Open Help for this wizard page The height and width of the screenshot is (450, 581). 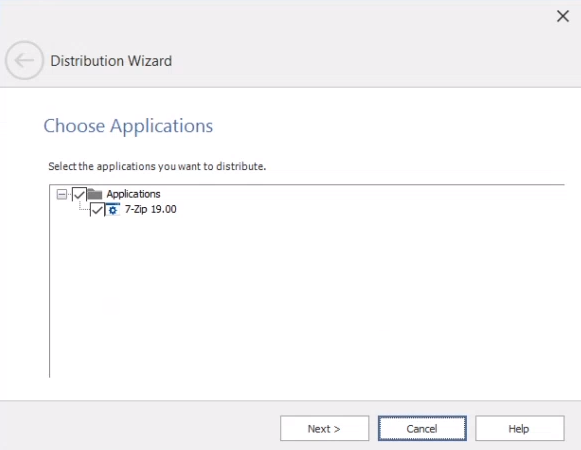[520, 429]
